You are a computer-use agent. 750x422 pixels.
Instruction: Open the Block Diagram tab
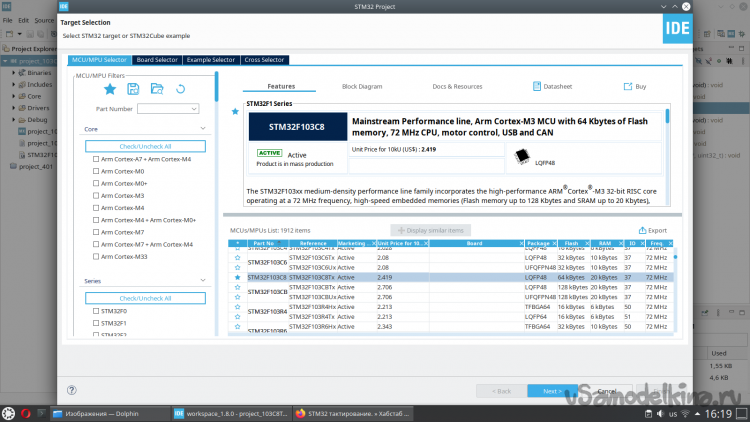tap(362, 87)
